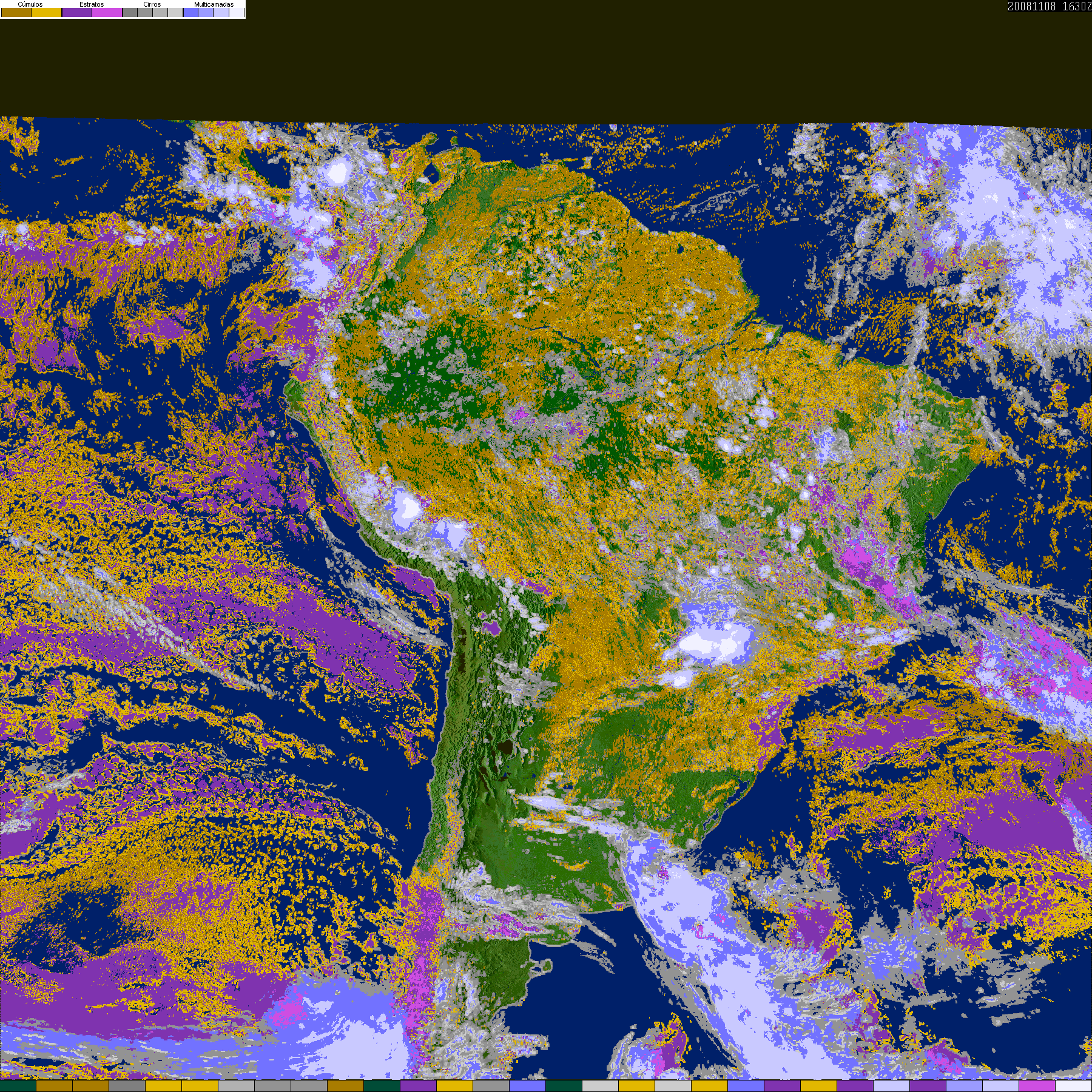Select the dark brown-gold Cúmulos legend swatch
This screenshot has height=1092, width=1092.
pos(16,12)
